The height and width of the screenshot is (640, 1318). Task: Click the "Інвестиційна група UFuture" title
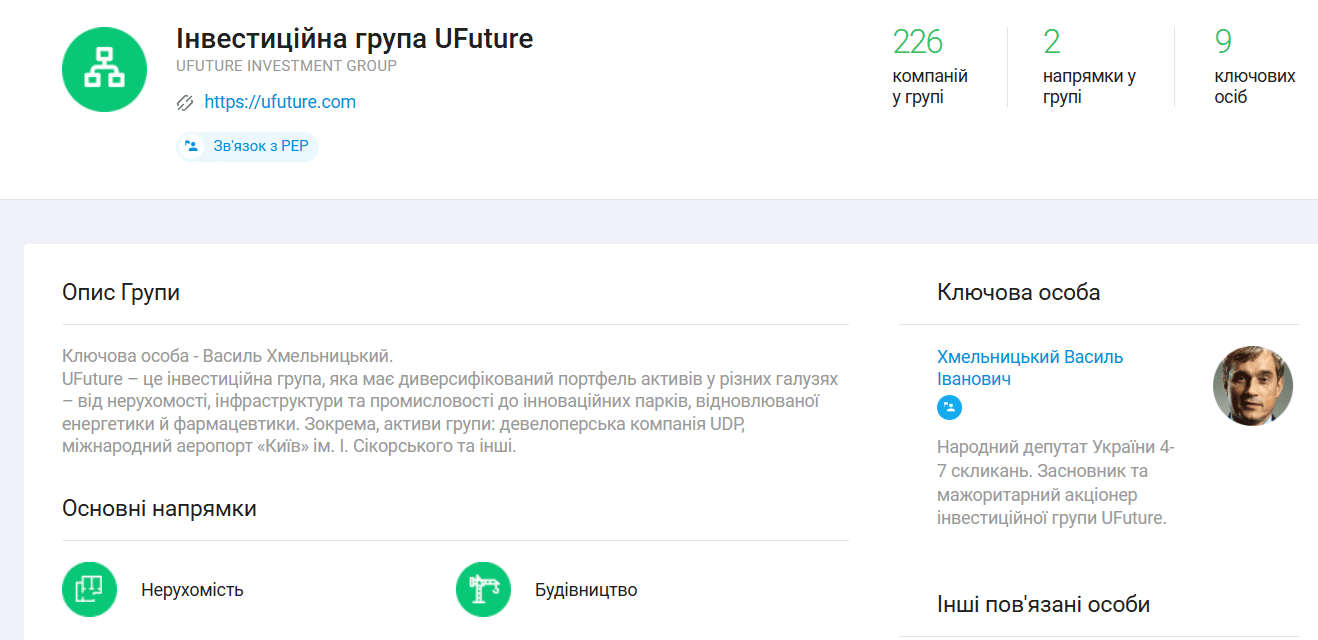354,39
